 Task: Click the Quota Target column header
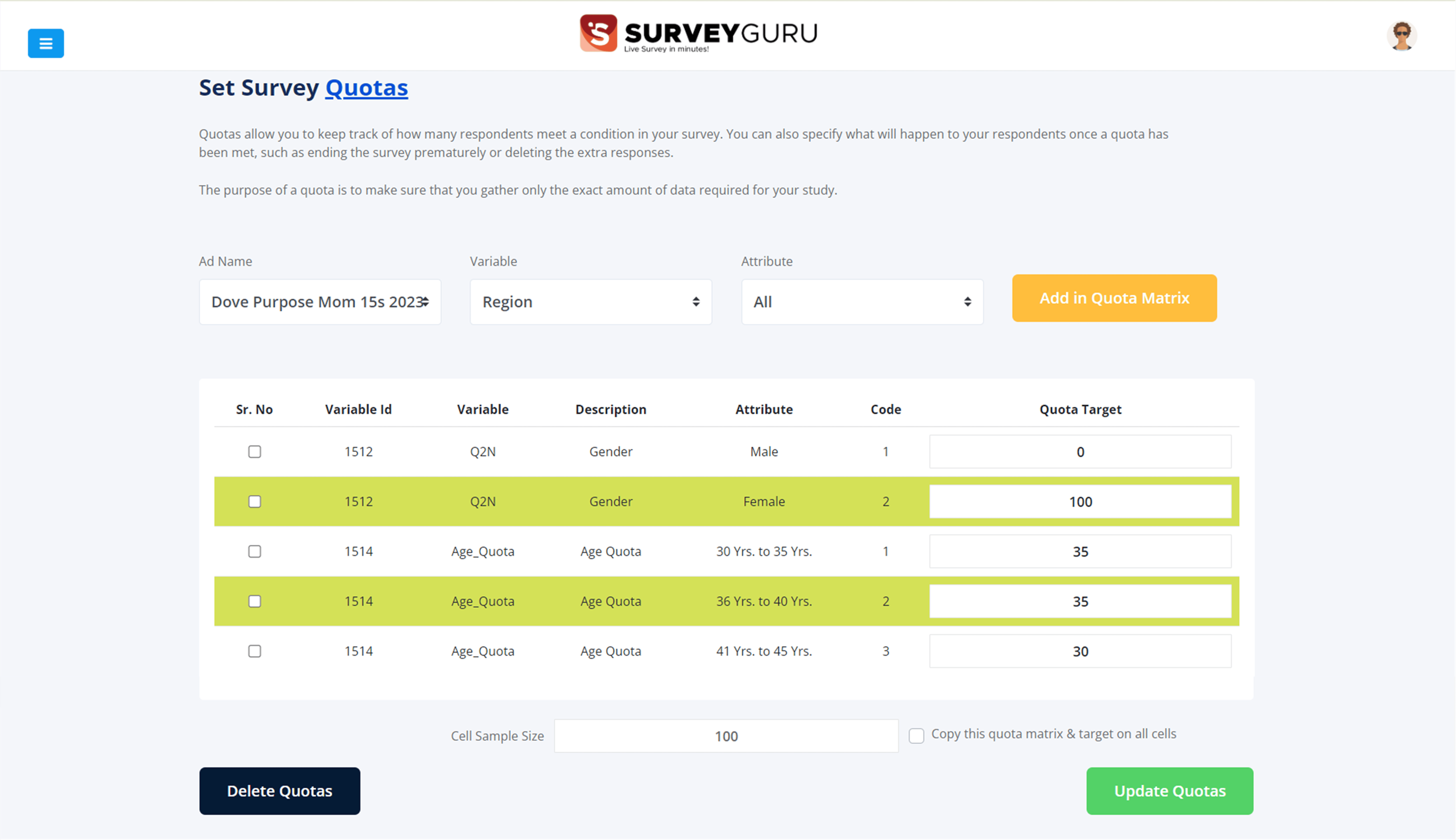(1080, 410)
